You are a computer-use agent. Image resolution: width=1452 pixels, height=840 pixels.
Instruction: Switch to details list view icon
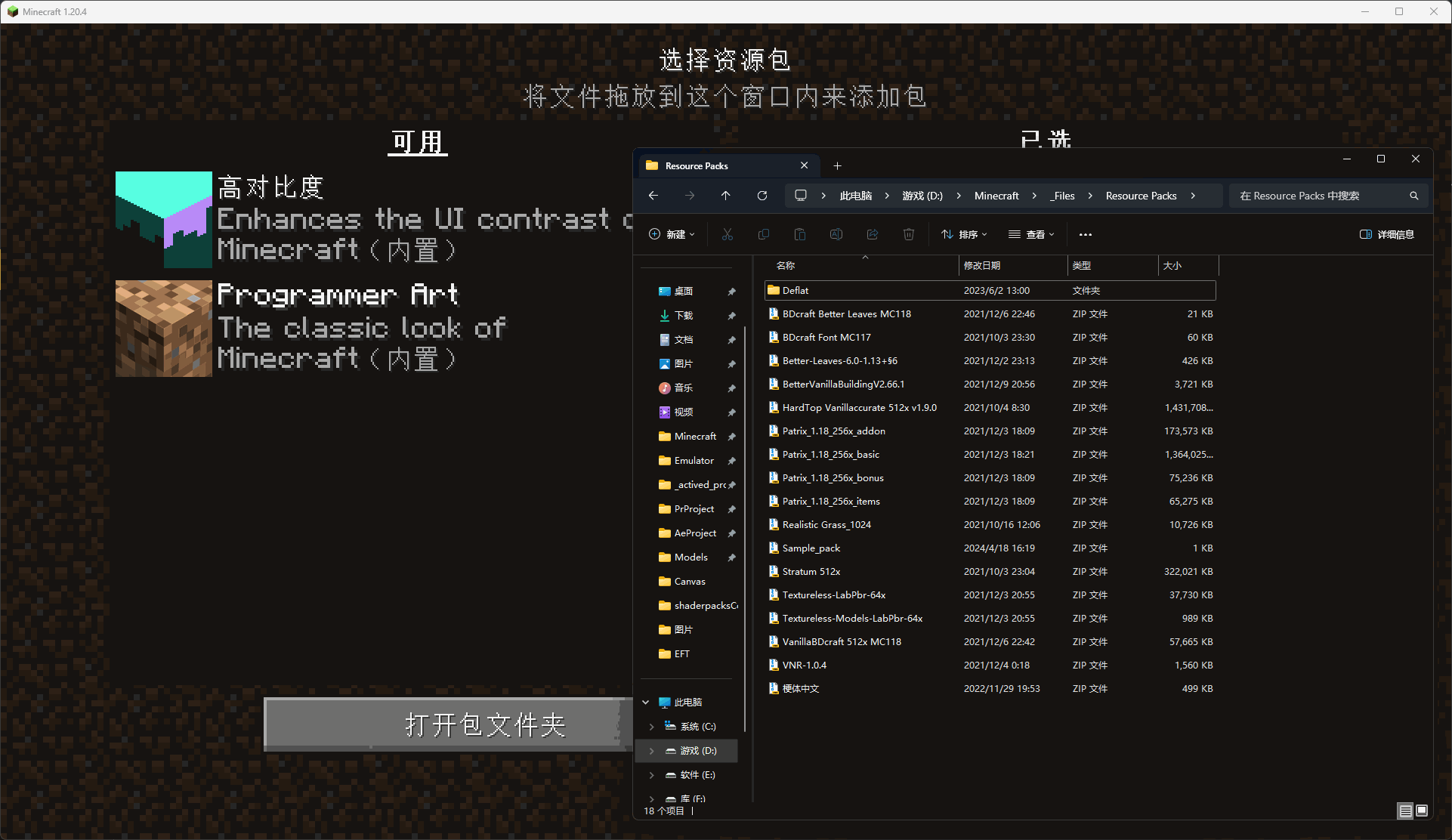[1405, 811]
